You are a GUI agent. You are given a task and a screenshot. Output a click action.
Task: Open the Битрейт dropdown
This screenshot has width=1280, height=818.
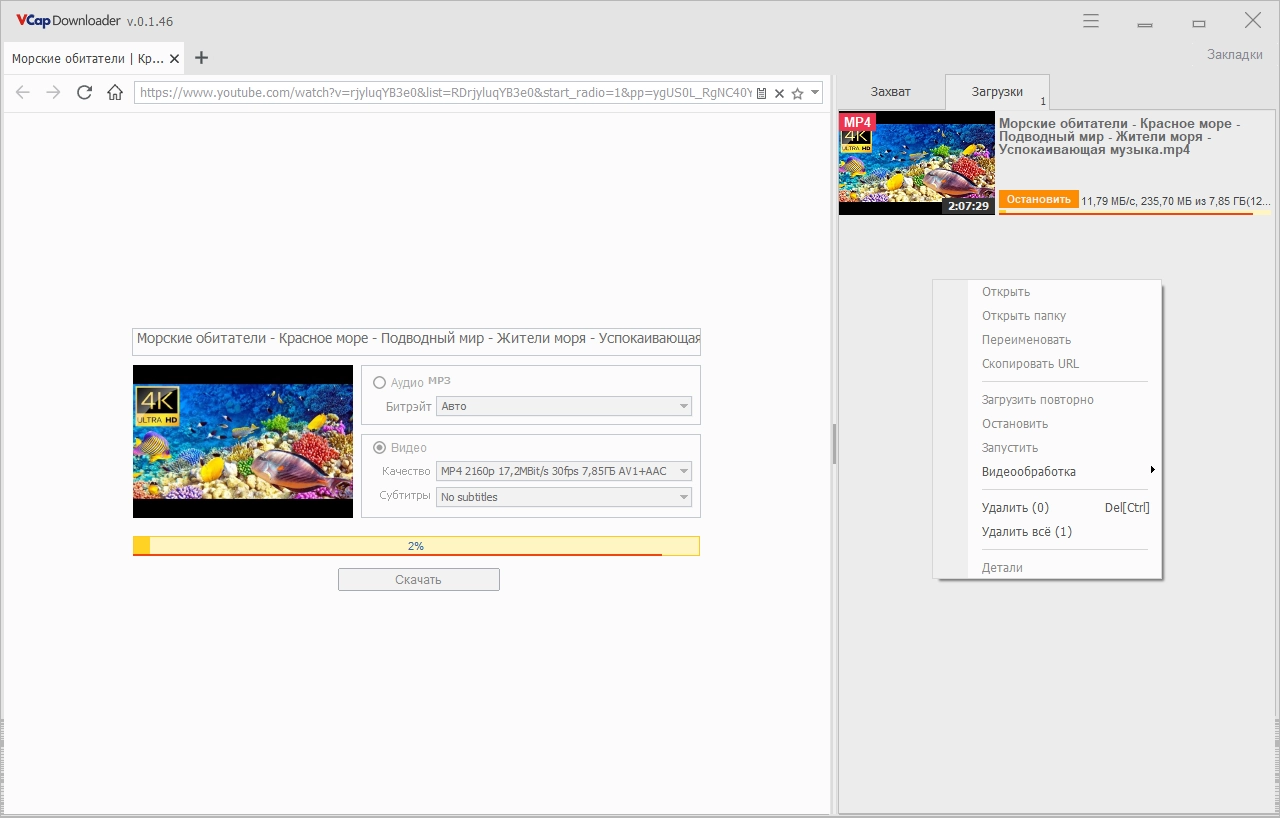click(564, 406)
